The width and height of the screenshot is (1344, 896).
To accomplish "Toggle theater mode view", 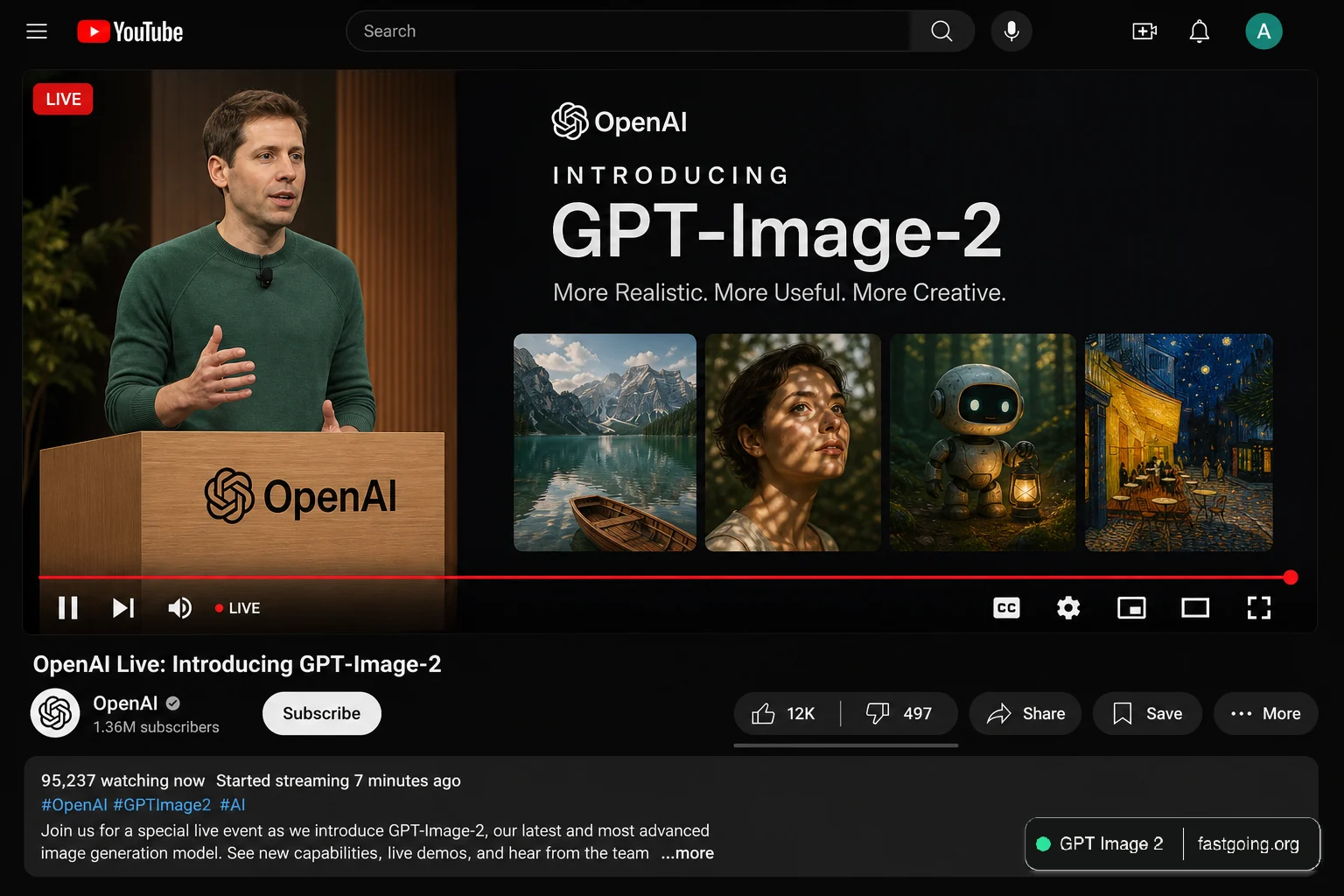I will 1195,607.
